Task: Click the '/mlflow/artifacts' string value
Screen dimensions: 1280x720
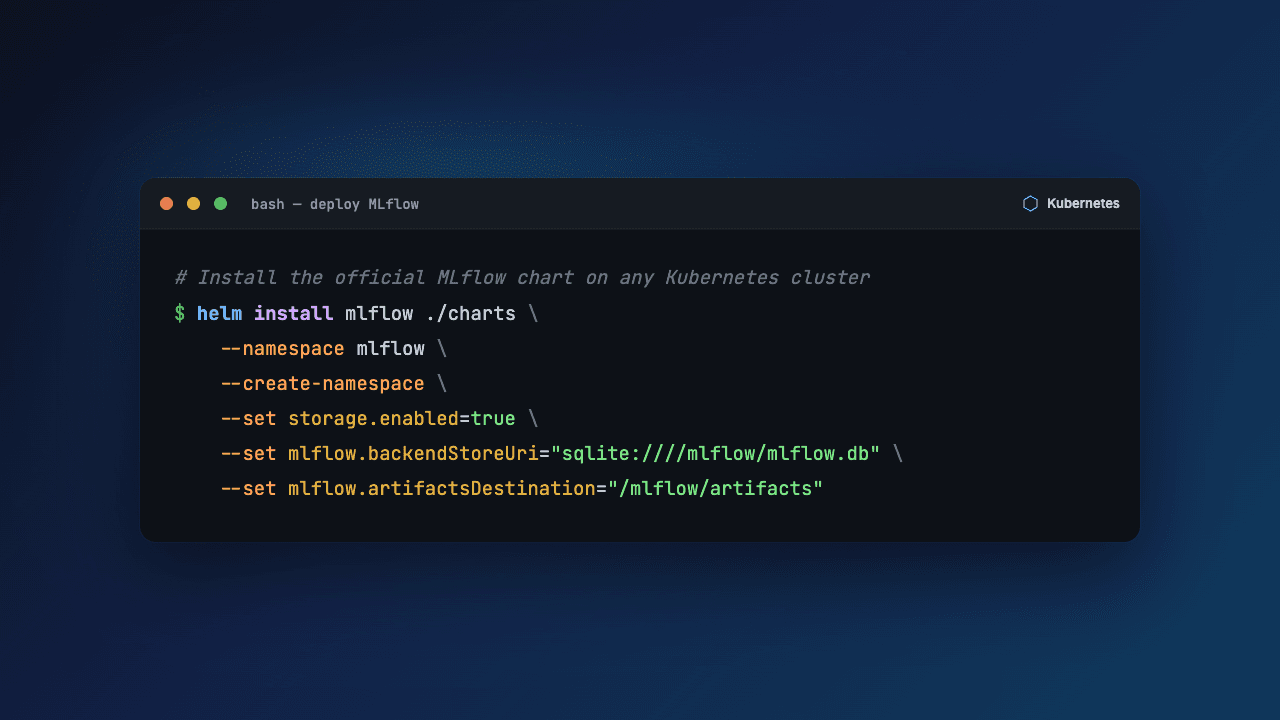Action: tap(715, 489)
